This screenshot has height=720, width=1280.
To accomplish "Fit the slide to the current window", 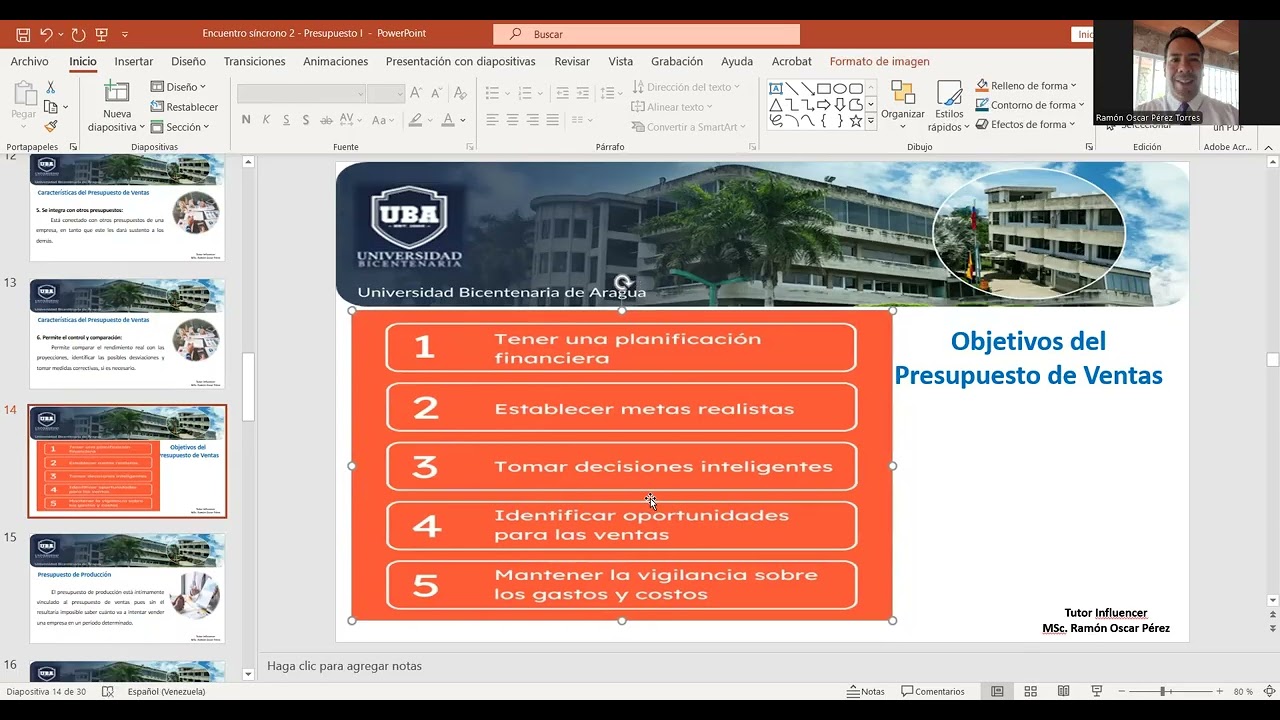I will pos(1269,691).
